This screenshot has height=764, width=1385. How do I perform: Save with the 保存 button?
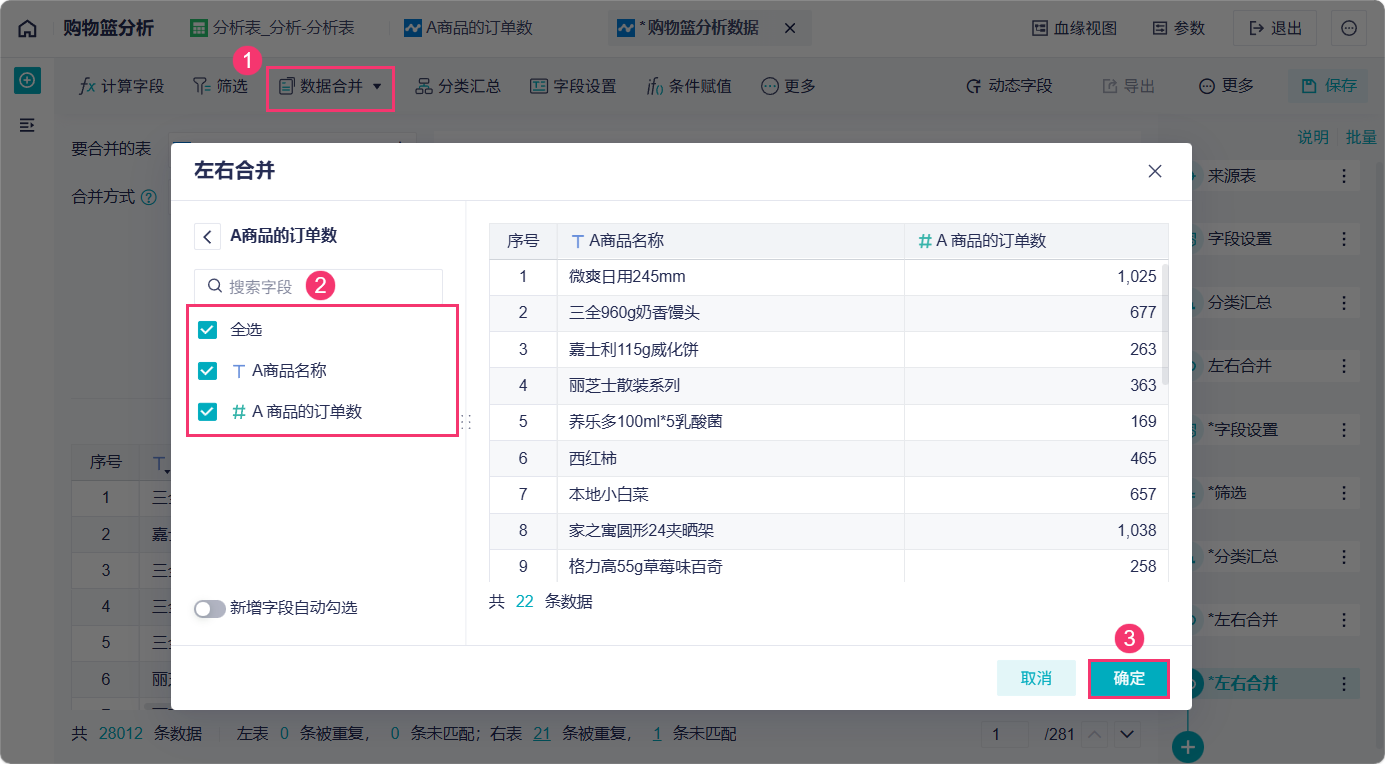coord(1328,86)
